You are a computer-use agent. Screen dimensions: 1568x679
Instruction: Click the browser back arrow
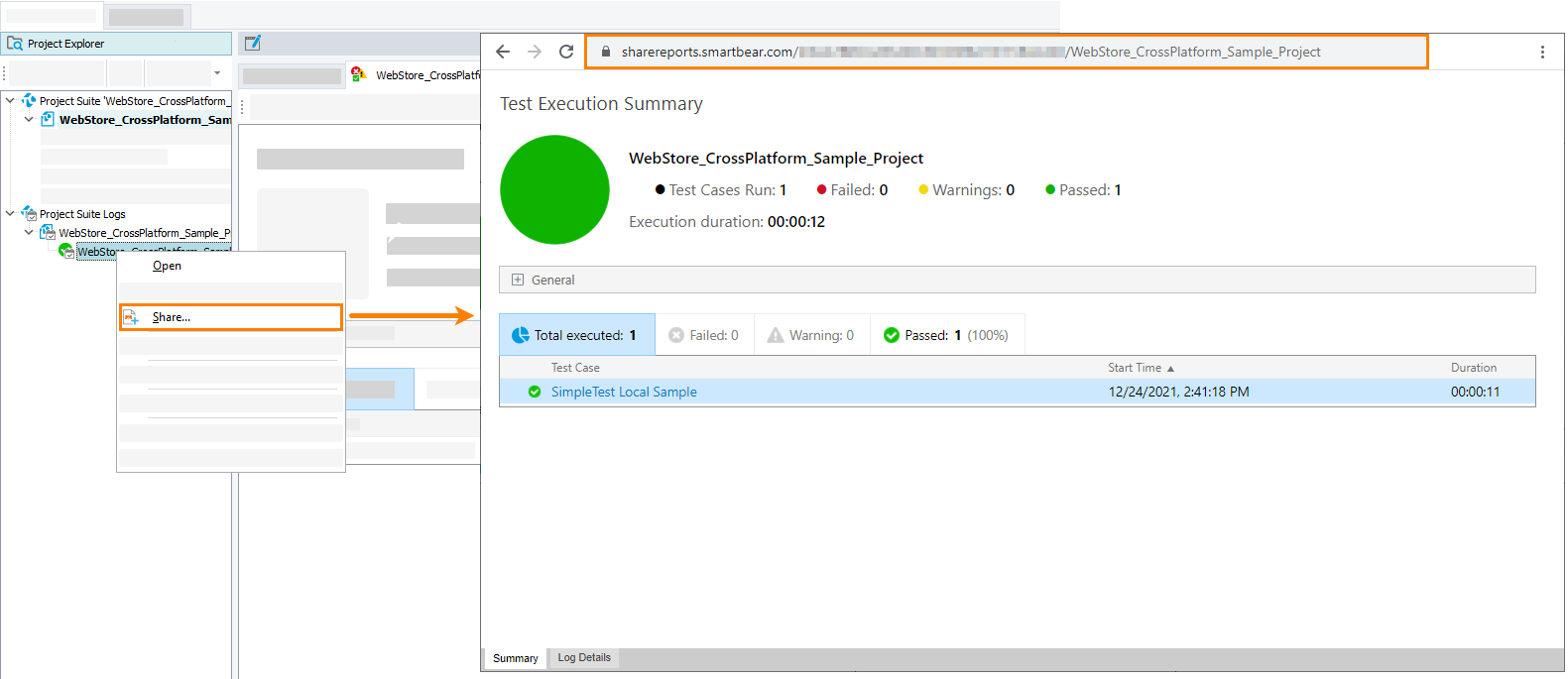click(503, 52)
